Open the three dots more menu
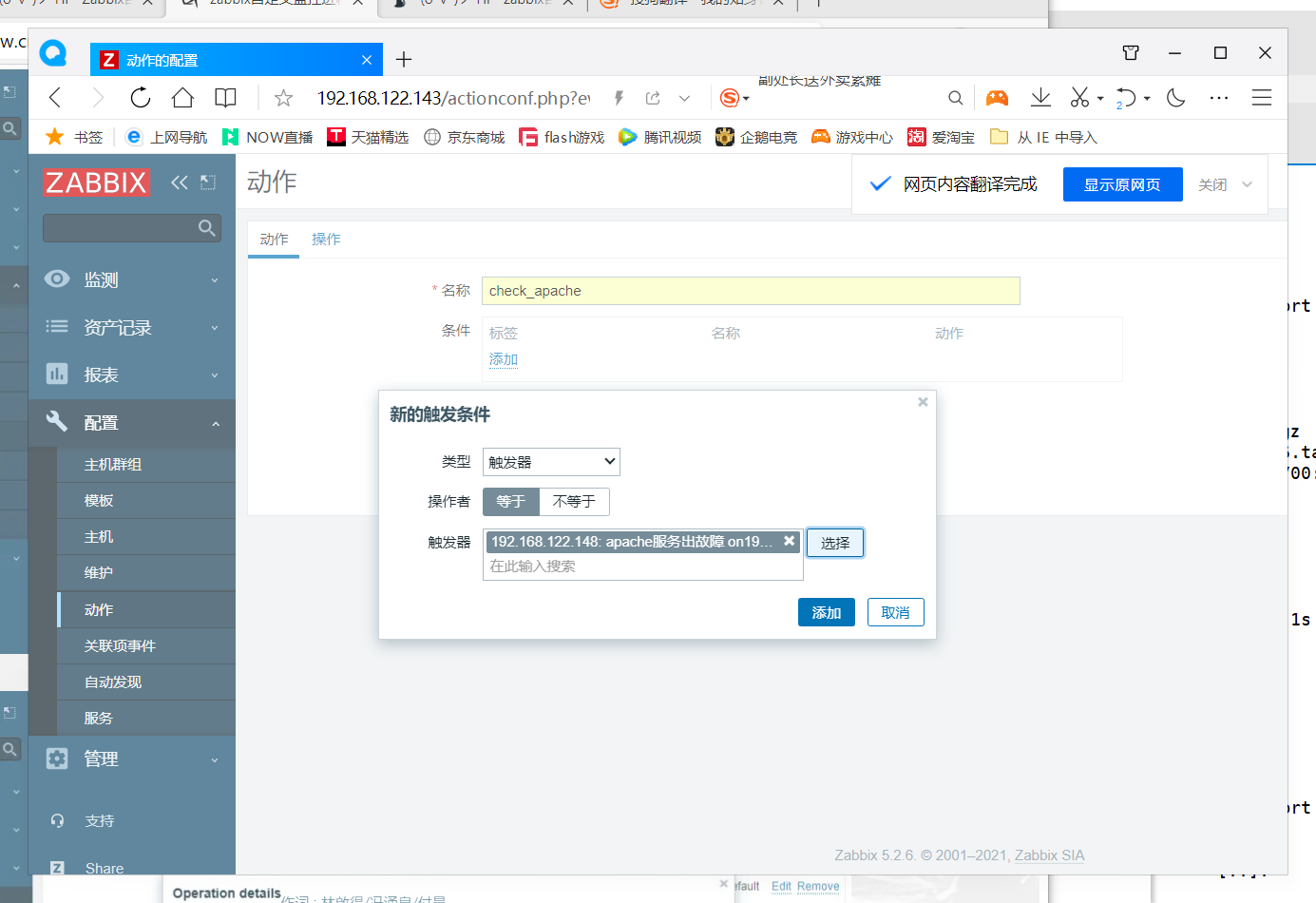This screenshot has width=1316, height=903. pyautogui.click(x=1219, y=98)
